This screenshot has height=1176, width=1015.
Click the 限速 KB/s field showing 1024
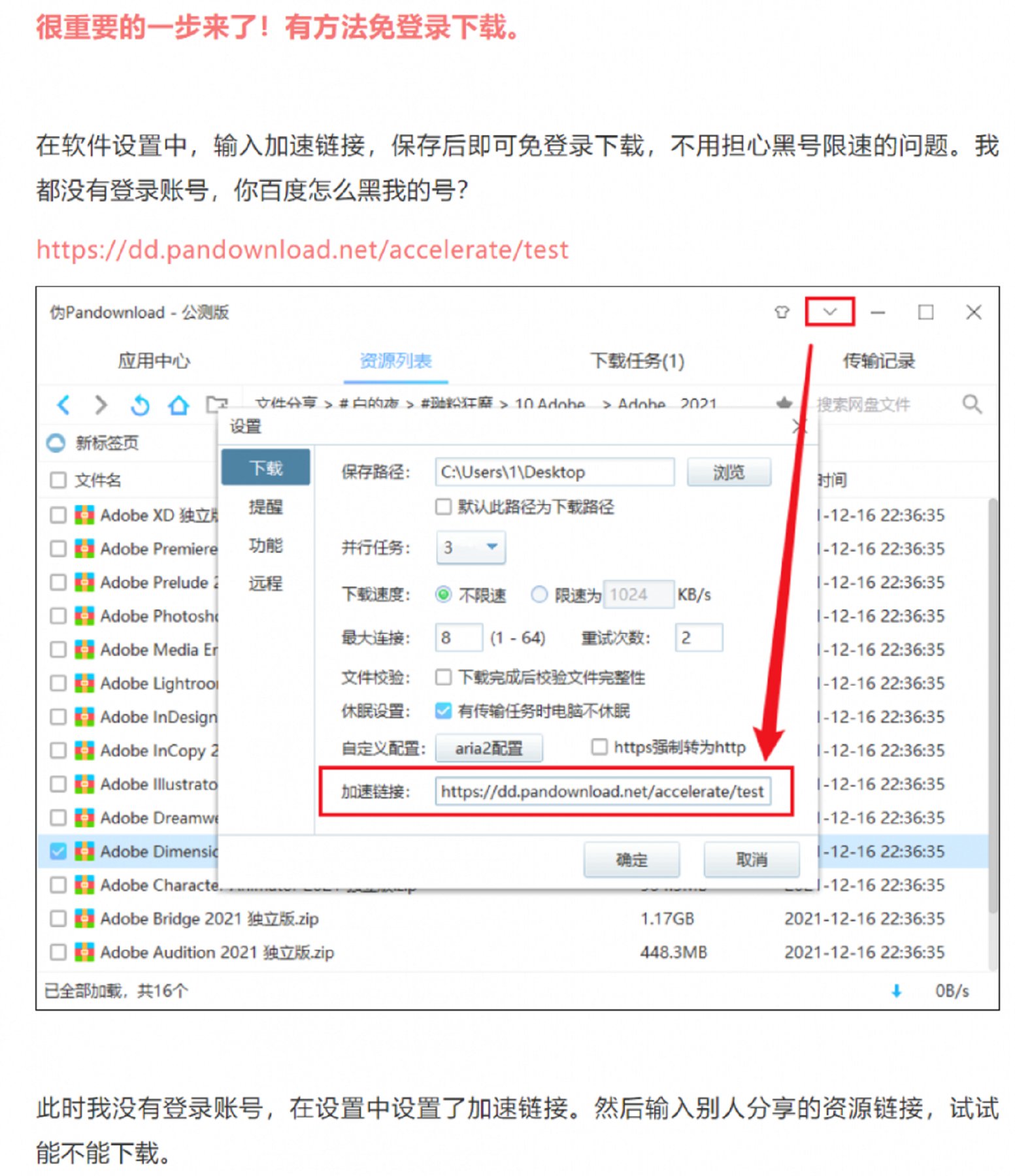click(639, 595)
